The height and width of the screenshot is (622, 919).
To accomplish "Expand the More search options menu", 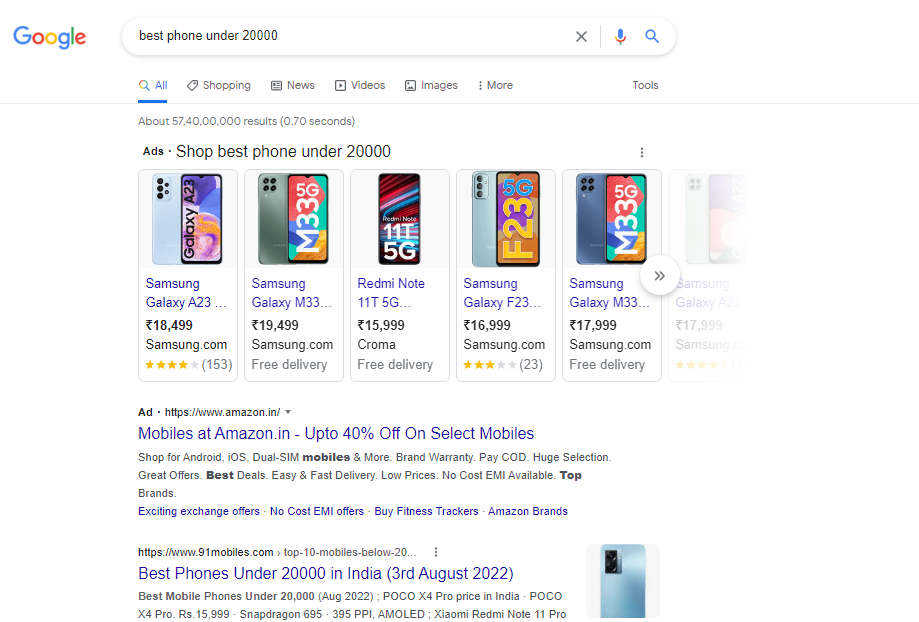I will coord(495,86).
